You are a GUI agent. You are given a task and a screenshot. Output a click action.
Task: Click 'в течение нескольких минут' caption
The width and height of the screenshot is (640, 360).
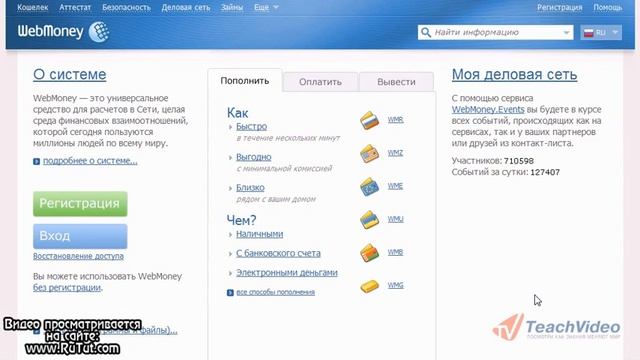pos(288,138)
